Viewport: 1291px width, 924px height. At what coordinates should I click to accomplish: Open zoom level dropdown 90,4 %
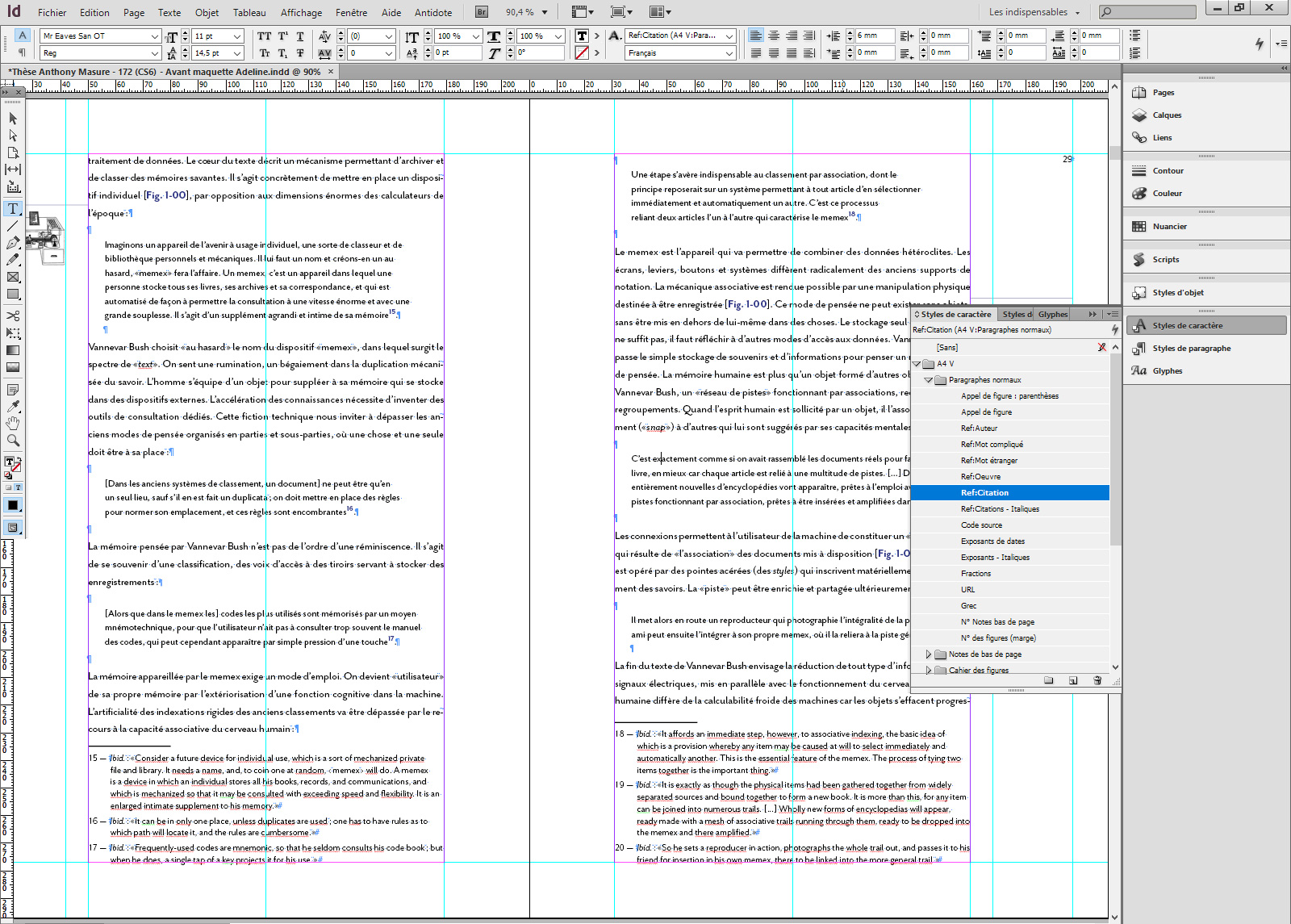(x=545, y=12)
